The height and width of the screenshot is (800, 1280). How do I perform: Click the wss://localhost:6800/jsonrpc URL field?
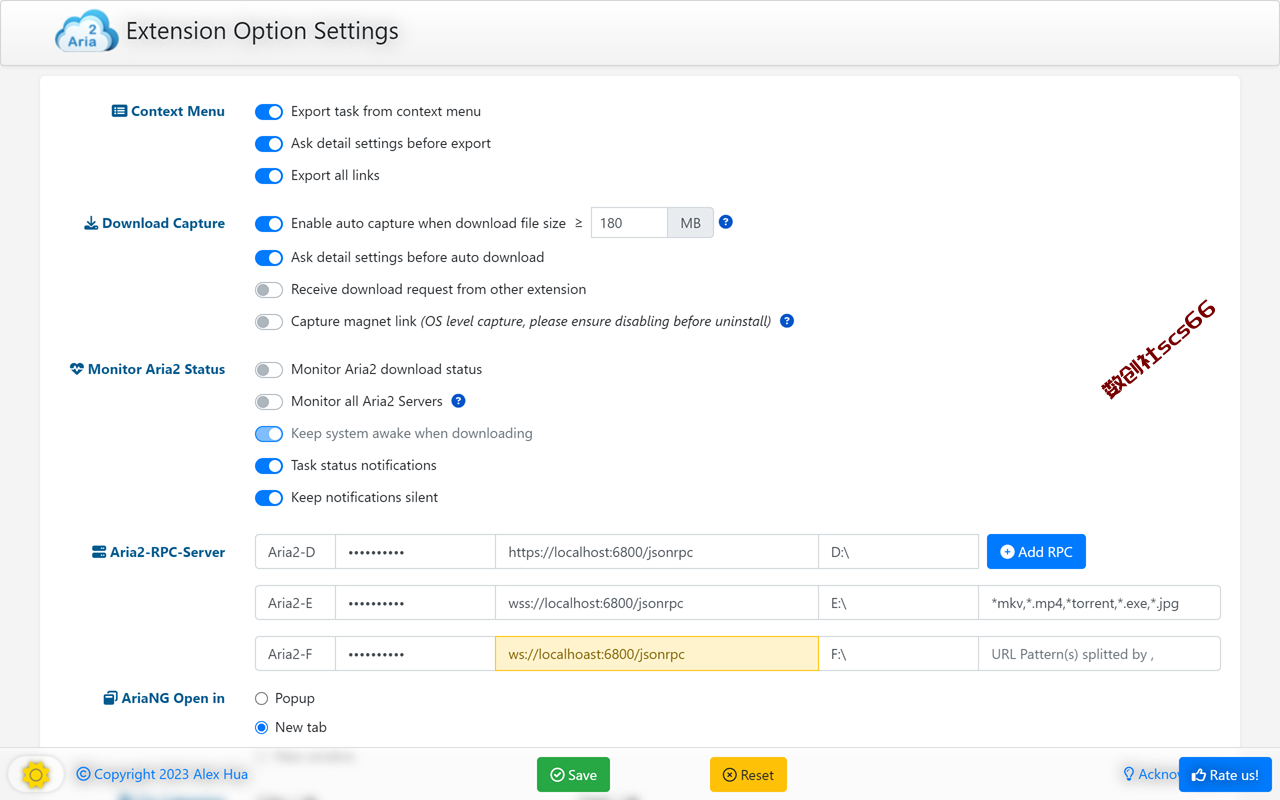(657, 603)
